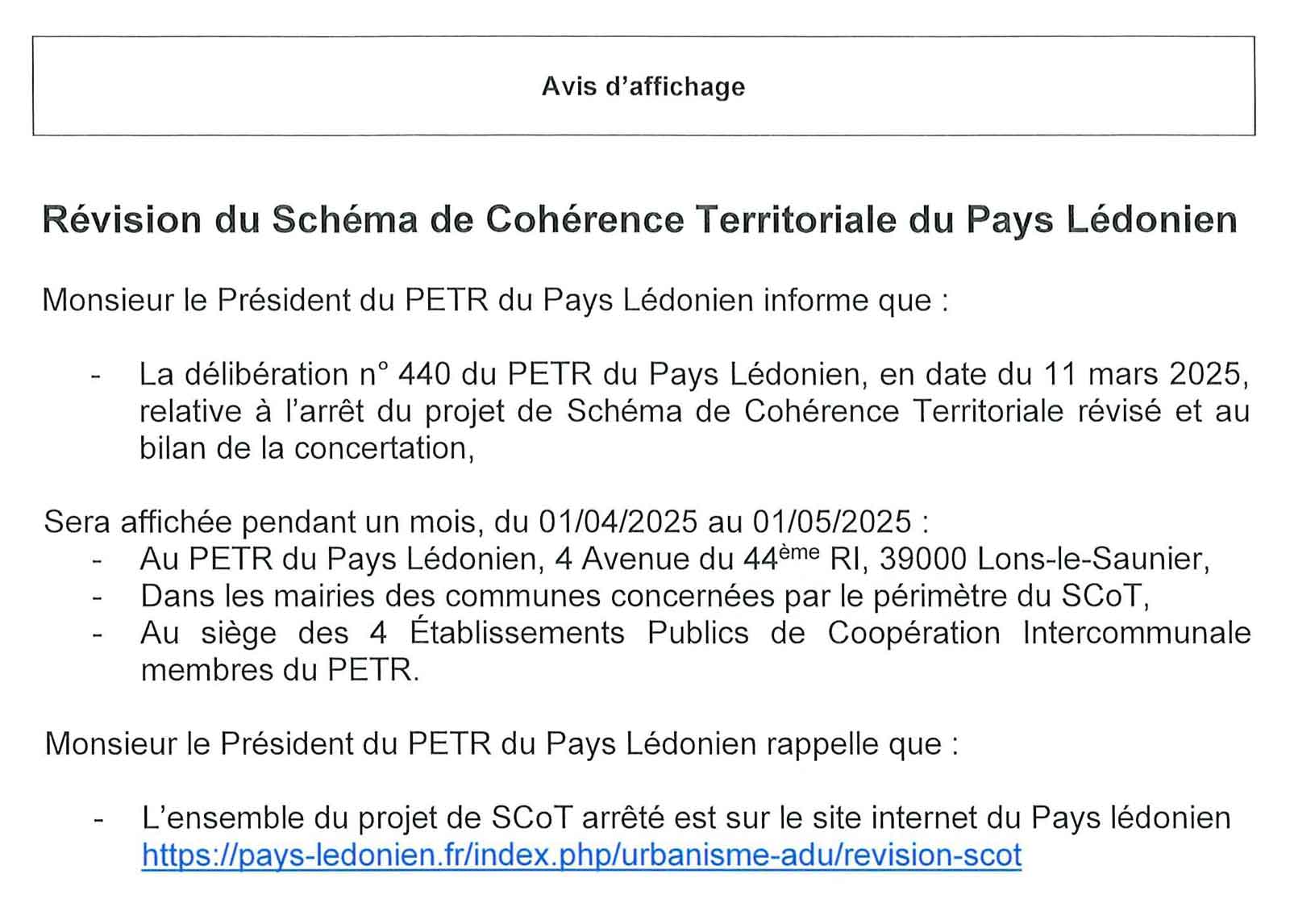Click the line ending "rappelle que :"
The height and width of the screenshot is (924, 1290).
501,743
